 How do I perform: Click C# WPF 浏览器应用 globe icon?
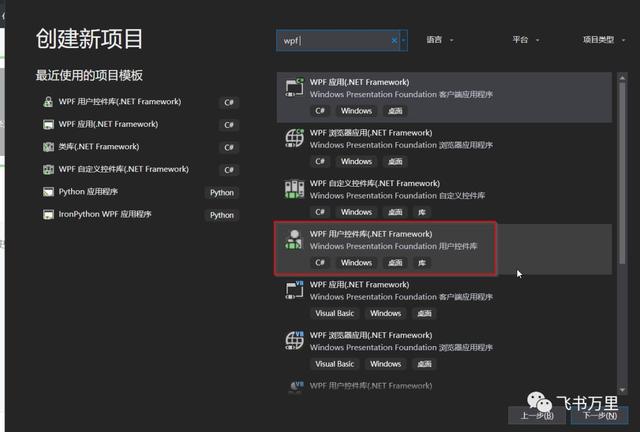[x=295, y=138]
